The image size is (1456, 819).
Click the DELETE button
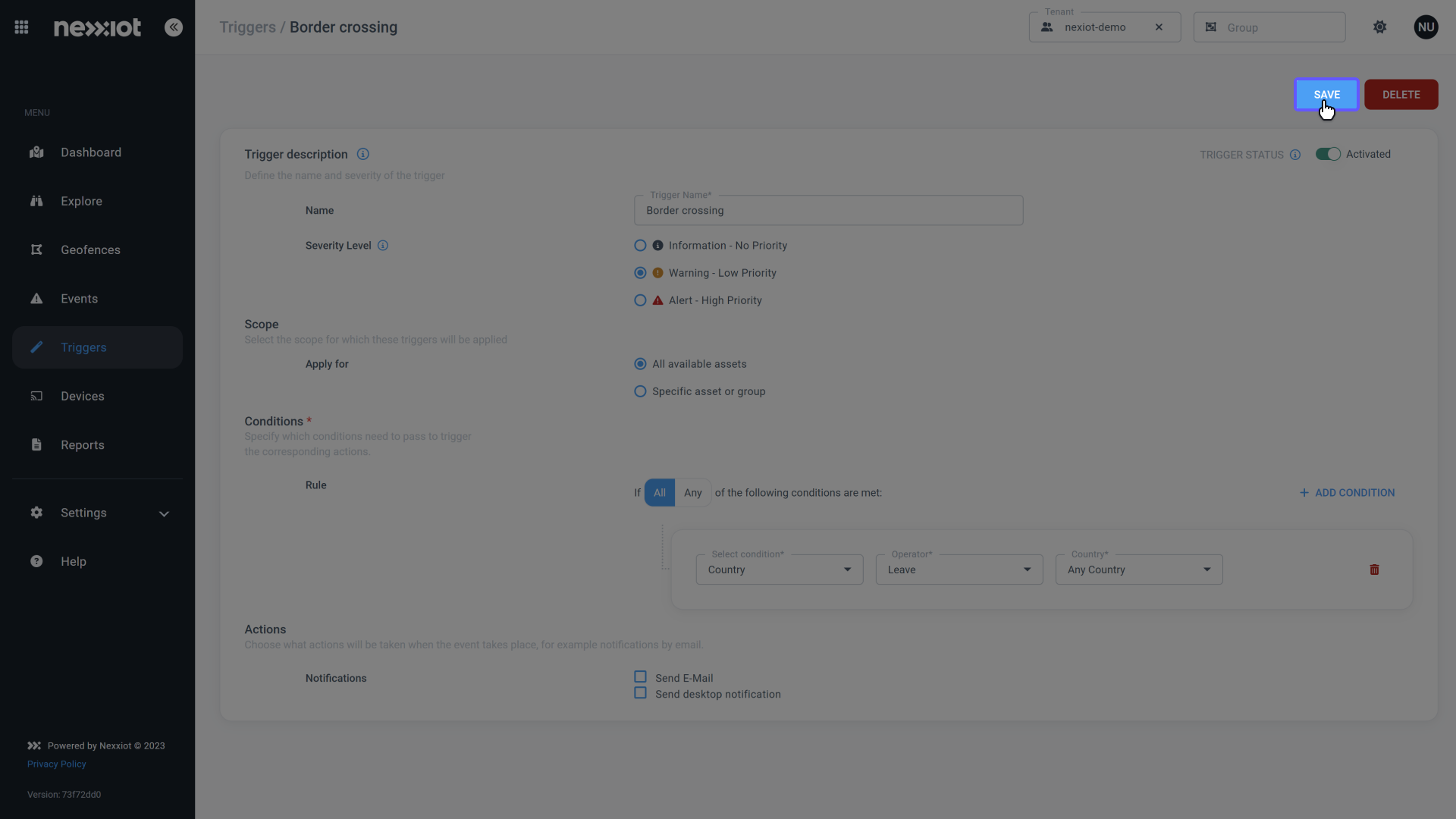click(x=1401, y=95)
